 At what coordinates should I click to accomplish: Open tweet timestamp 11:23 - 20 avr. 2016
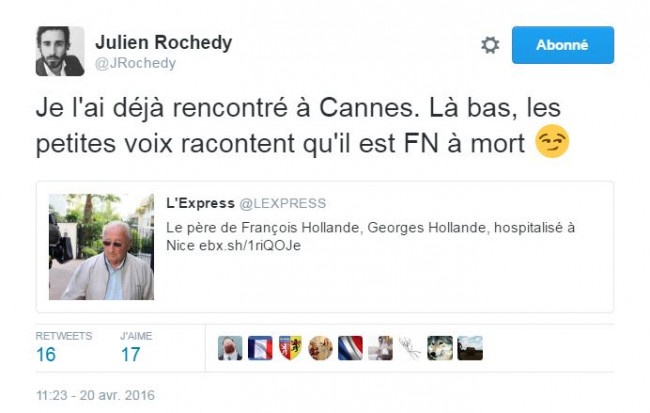click(x=95, y=395)
